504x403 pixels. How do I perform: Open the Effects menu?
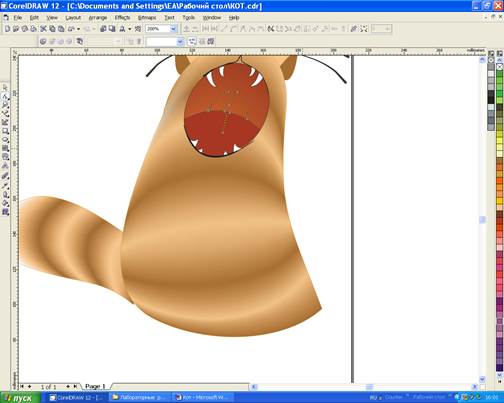pyautogui.click(x=122, y=18)
